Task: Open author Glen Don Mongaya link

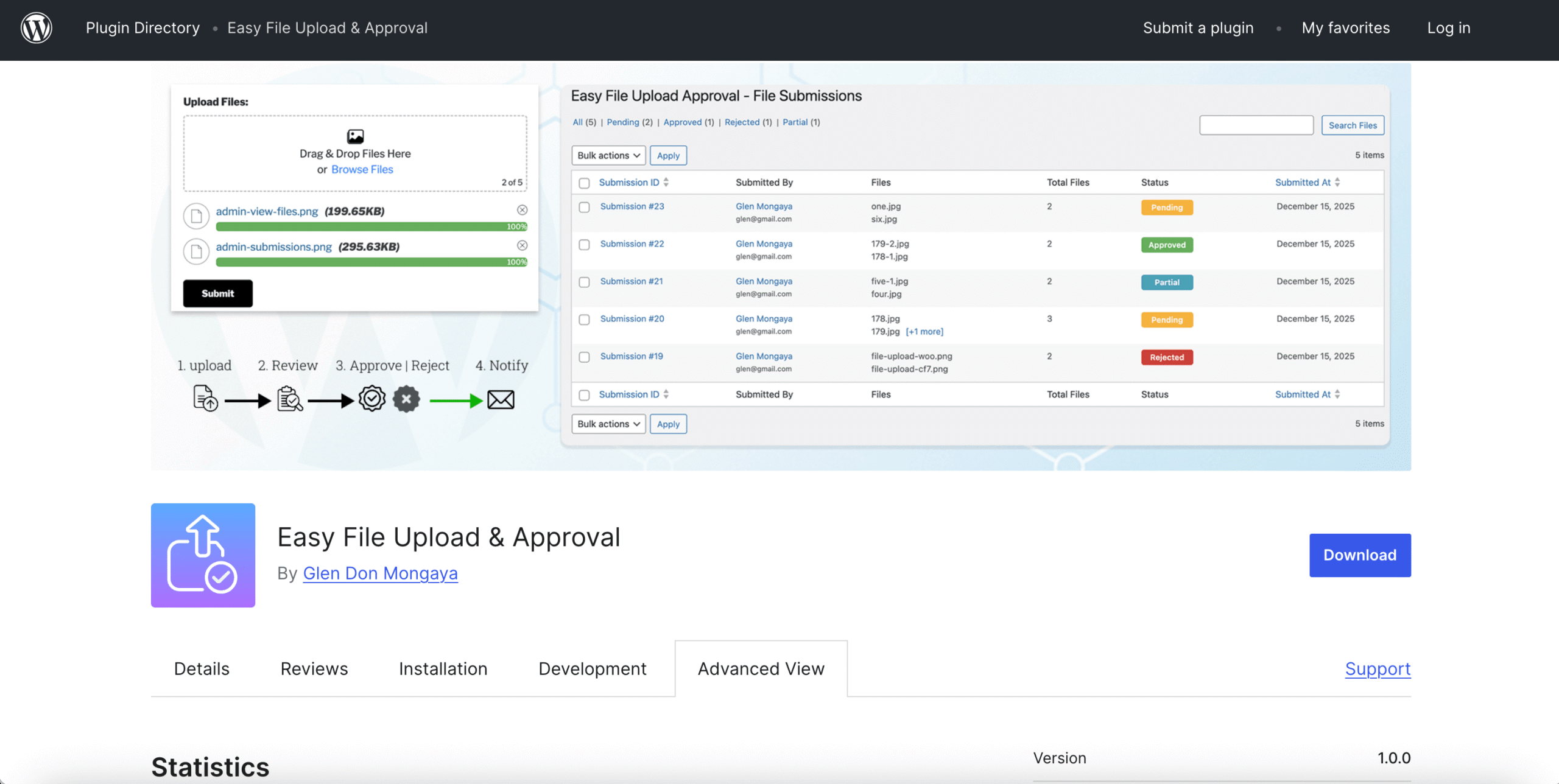Action: (380, 573)
